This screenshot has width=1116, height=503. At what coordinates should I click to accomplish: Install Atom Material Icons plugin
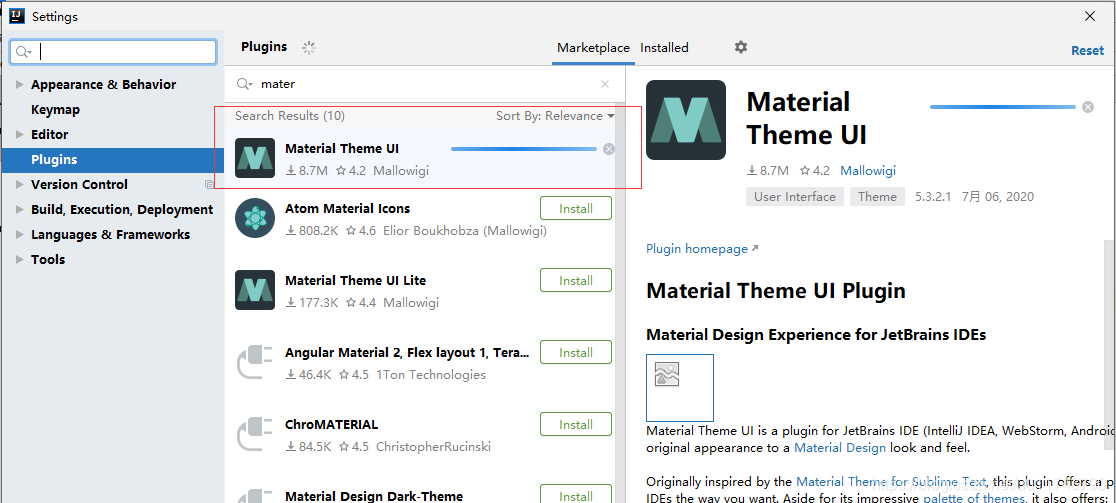click(x=576, y=208)
